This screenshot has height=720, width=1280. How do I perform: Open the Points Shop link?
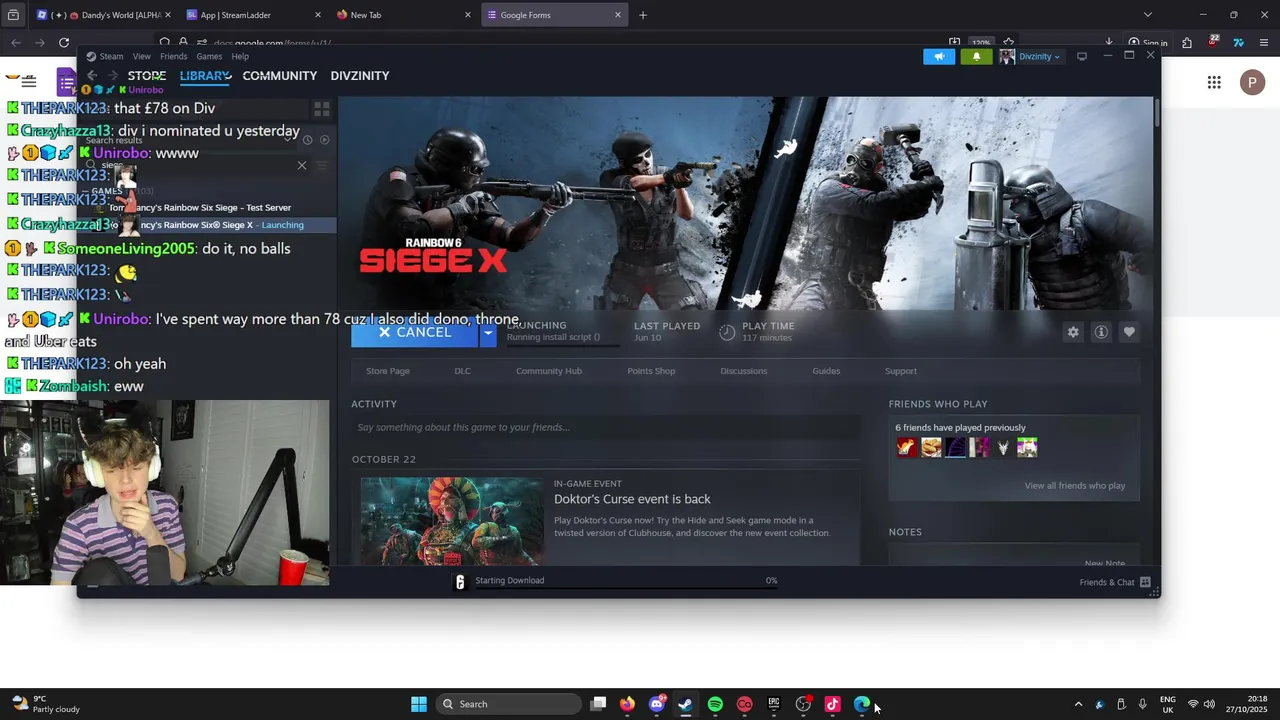pos(651,371)
